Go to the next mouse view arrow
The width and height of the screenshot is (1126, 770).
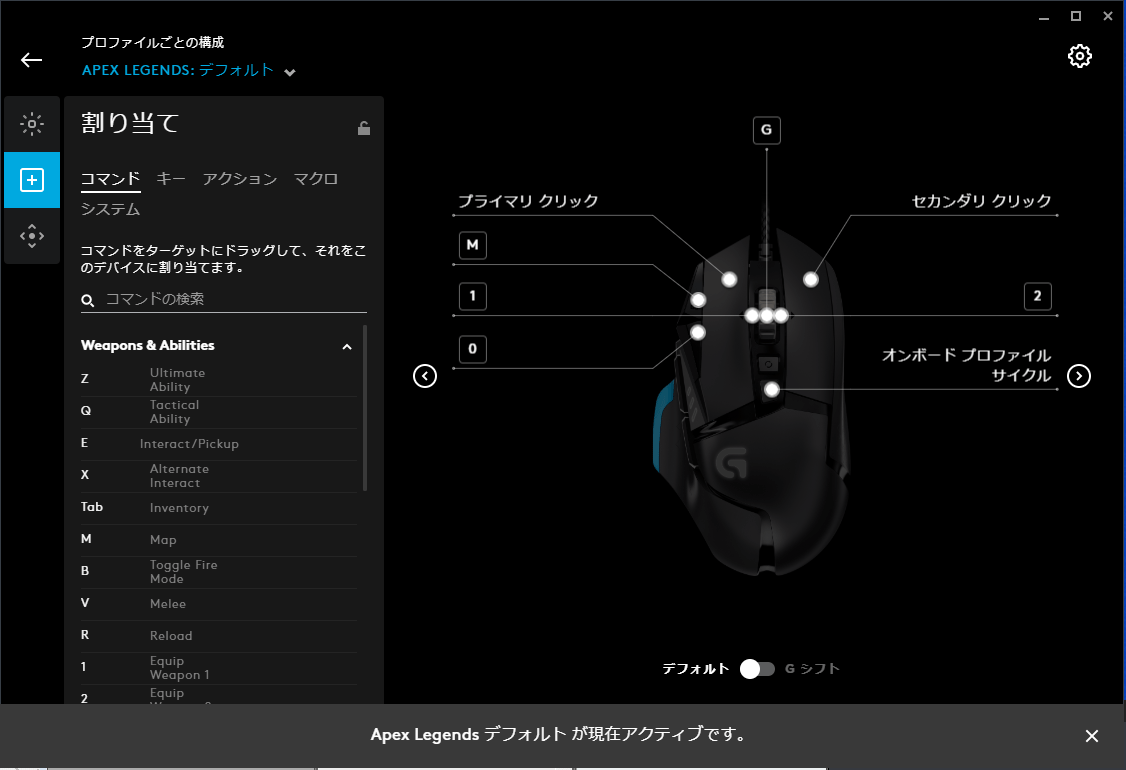click(x=1079, y=376)
